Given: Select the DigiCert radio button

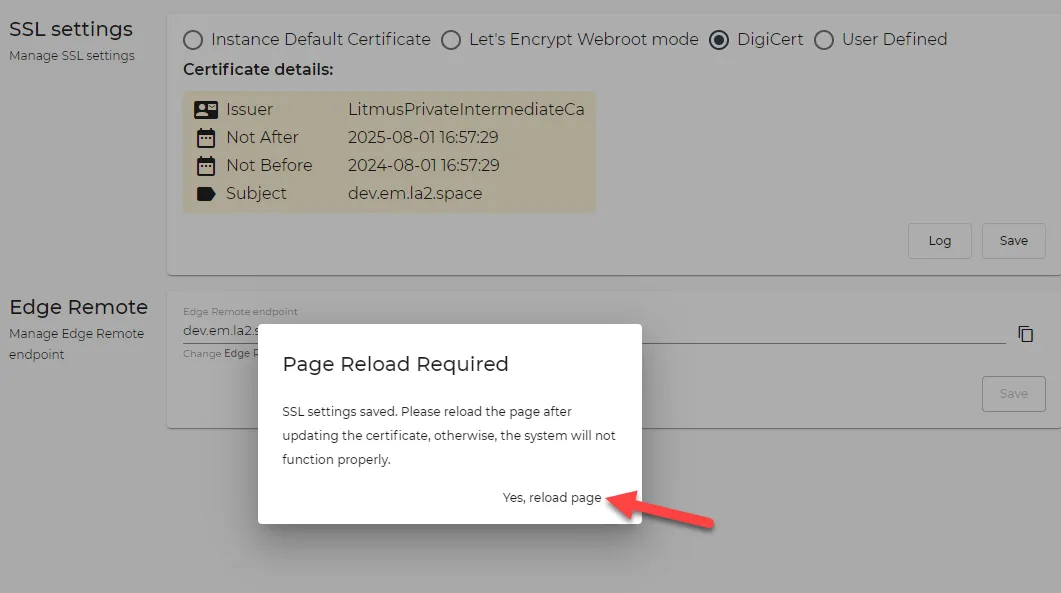Looking at the screenshot, I should pyautogui.click(x=719, y=40).
